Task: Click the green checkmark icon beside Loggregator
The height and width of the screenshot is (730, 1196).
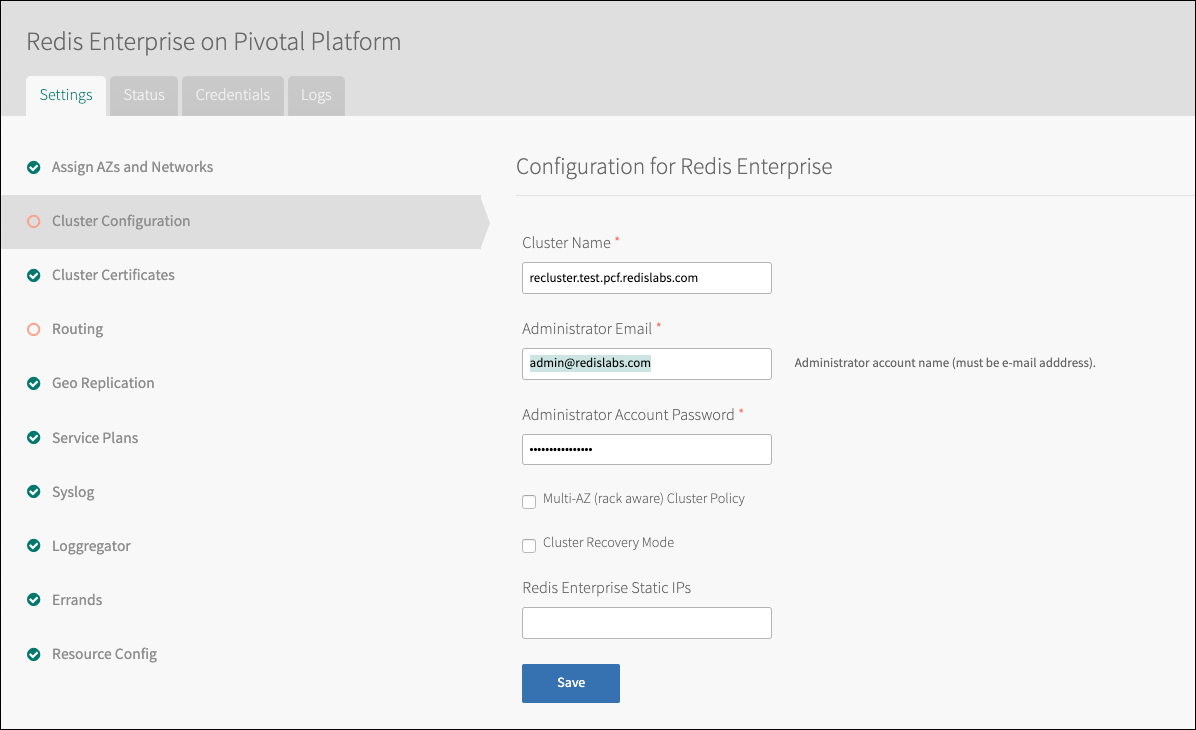Action: click(34, 546)
